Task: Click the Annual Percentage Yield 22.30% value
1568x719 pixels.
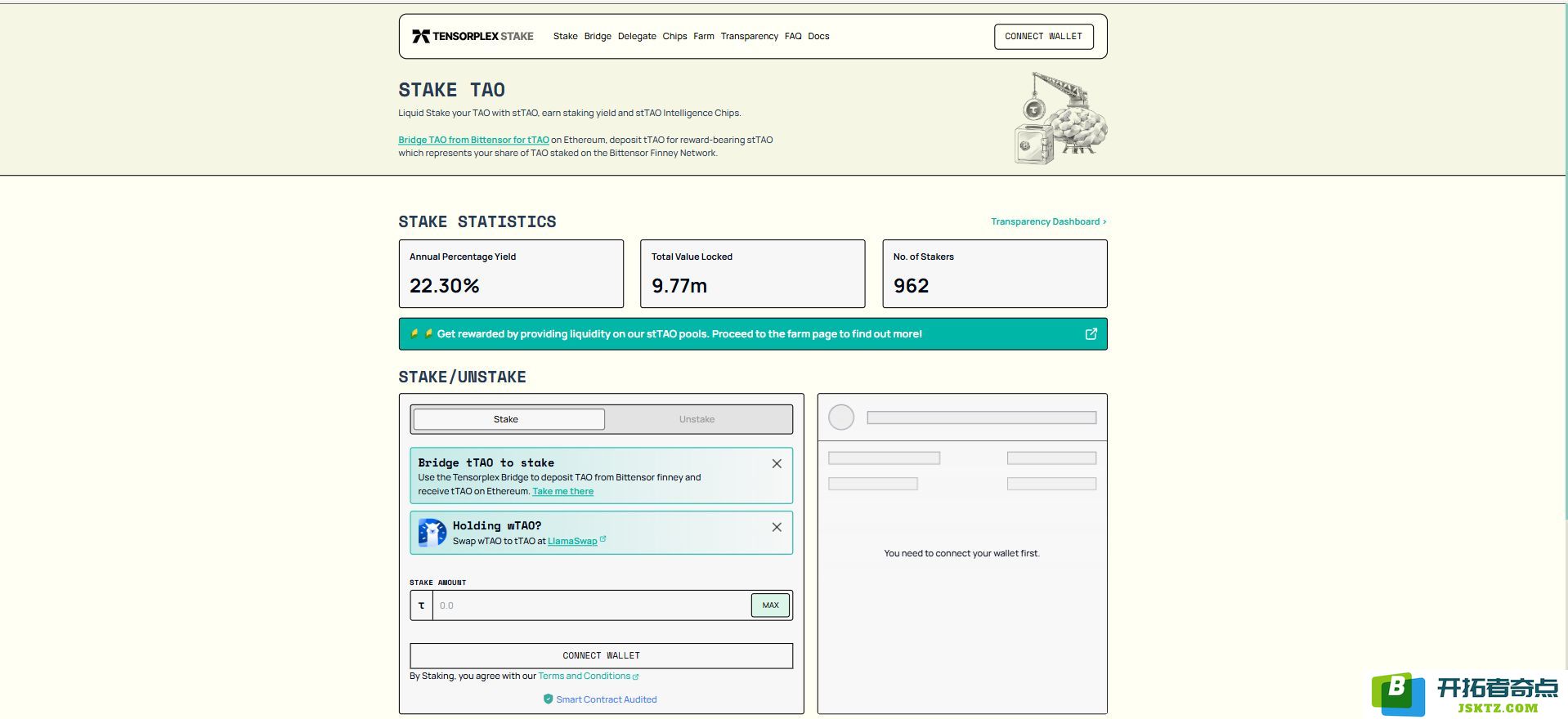Action: click(445, 286)
